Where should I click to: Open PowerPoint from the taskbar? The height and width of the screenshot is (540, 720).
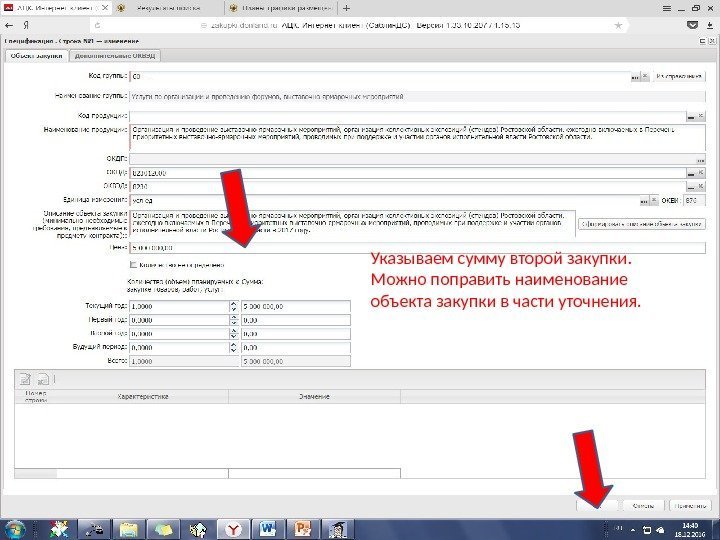[x=302, y=529]
